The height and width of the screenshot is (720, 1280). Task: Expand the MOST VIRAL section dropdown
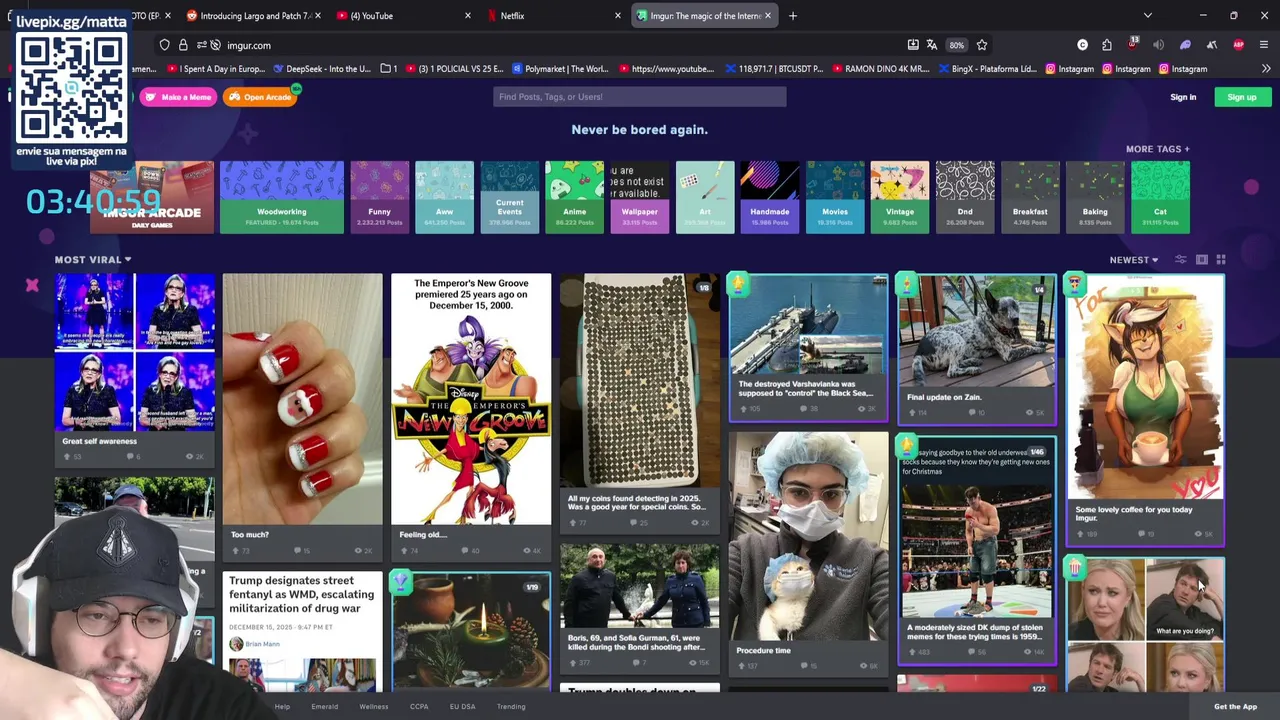[x=93, y=260]
